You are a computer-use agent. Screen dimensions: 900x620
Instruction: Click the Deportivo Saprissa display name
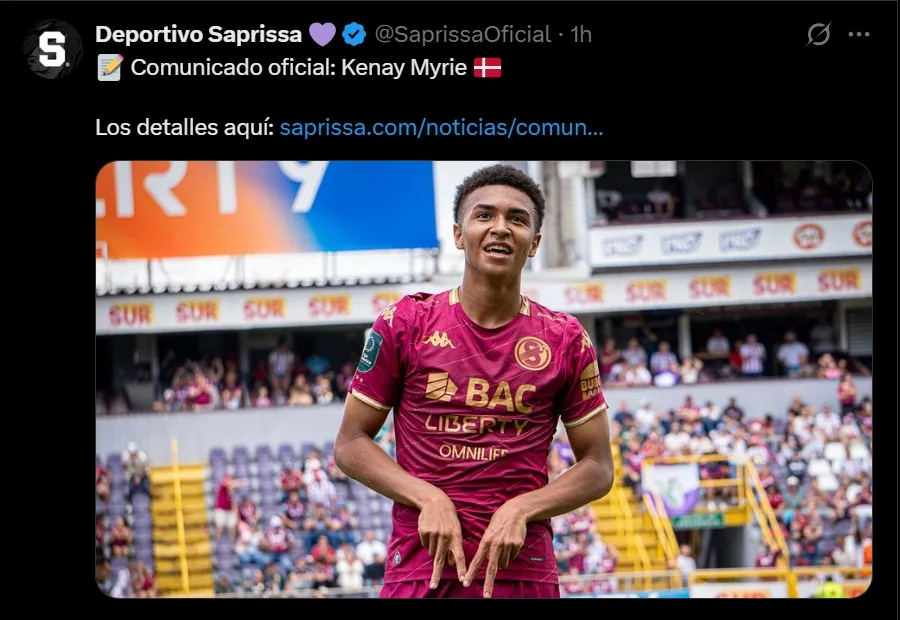click(198, 32)
